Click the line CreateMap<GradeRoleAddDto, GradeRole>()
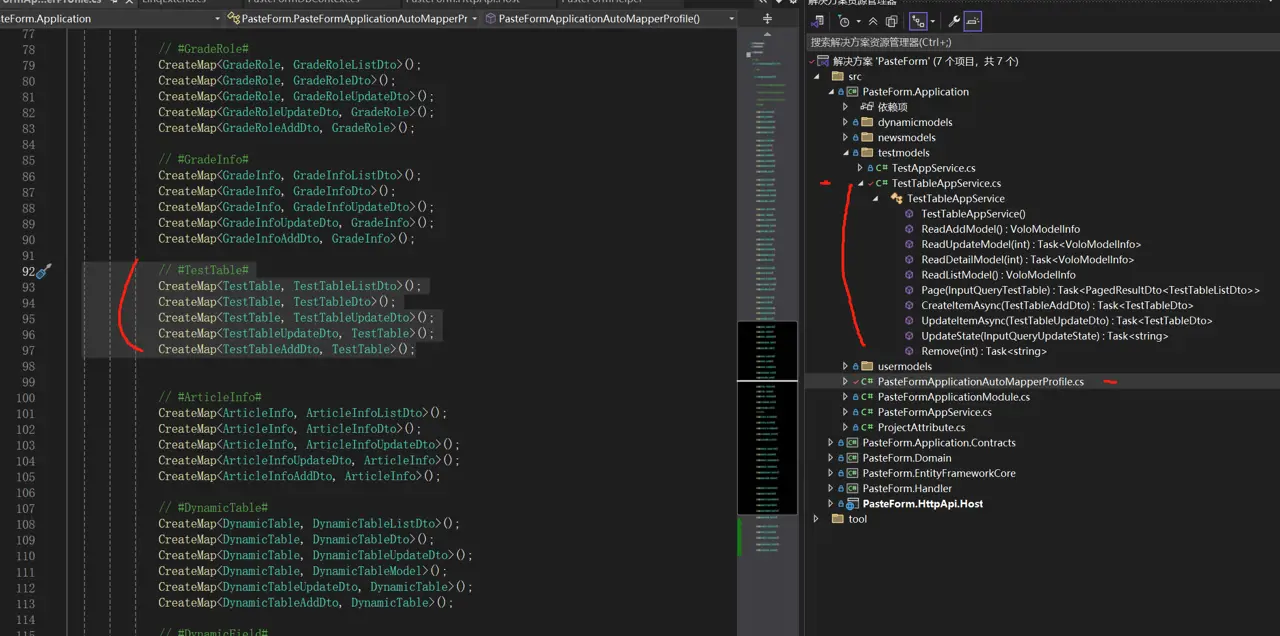This screenshot has height=636, width=1280. (286, 128)
